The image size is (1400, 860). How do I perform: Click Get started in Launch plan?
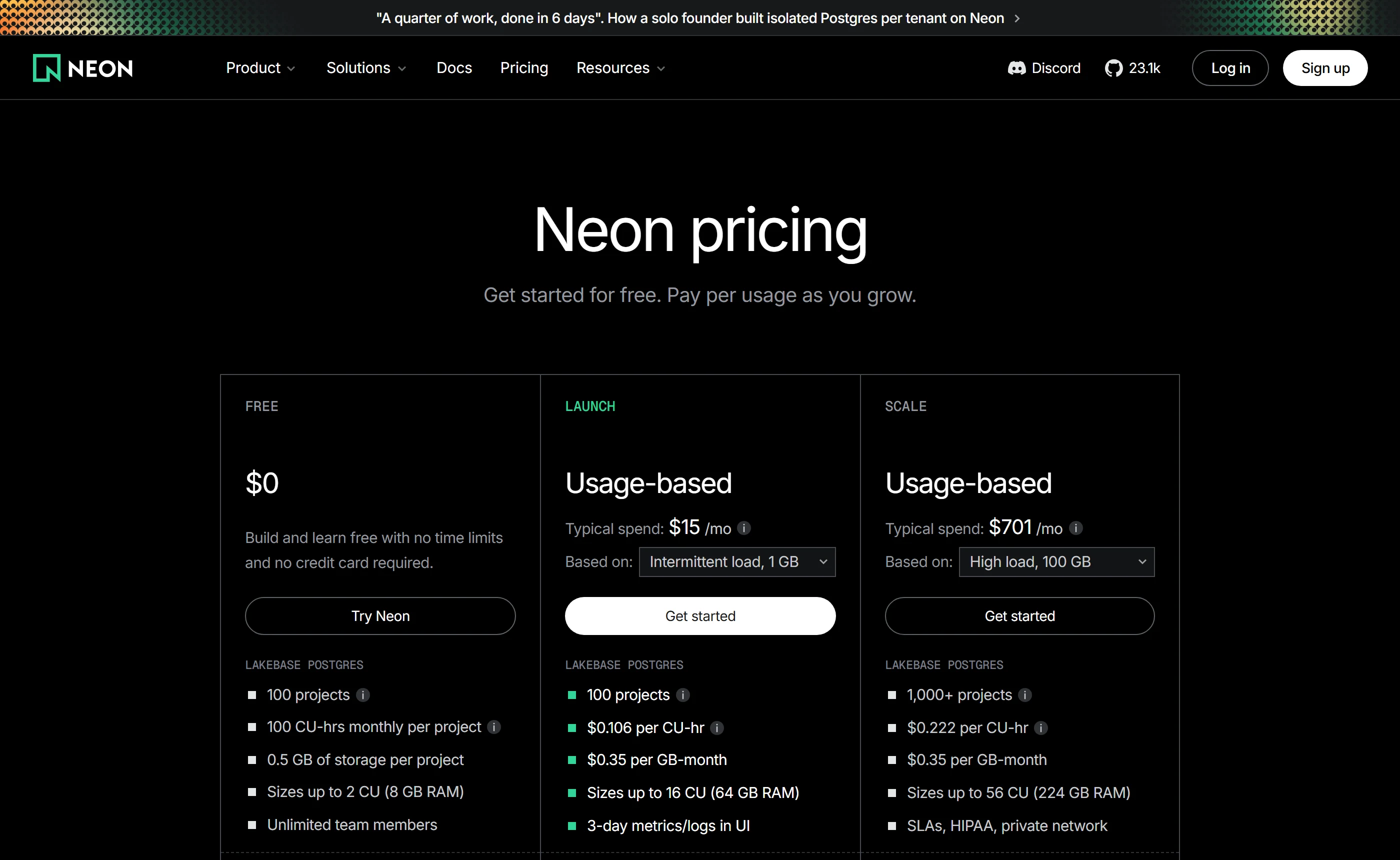pos(700,616)
